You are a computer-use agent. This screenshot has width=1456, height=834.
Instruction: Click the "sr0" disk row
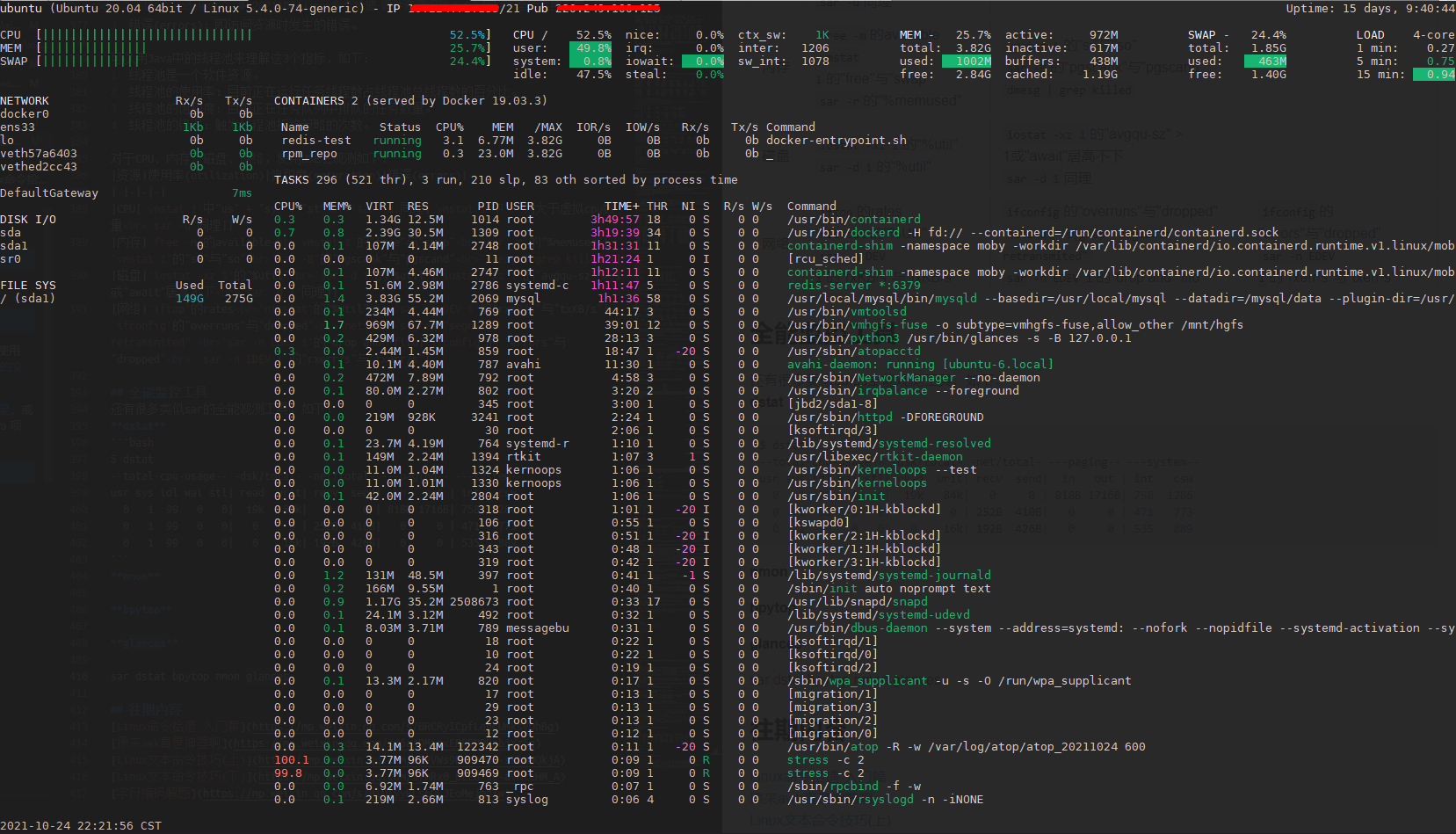point(127,259)
